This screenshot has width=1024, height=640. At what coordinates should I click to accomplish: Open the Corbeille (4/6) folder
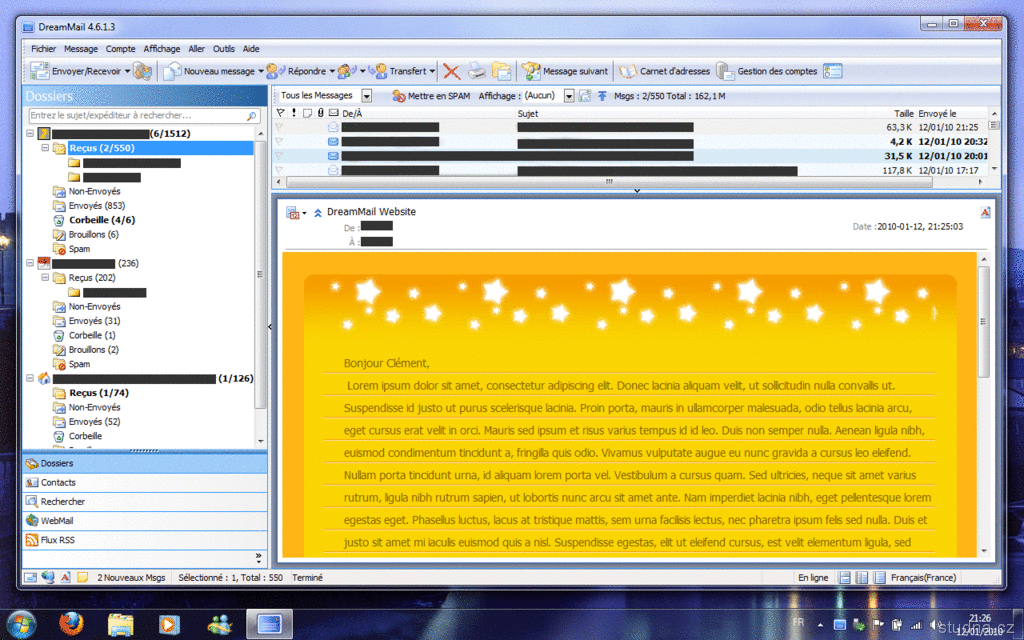pyautogui.click(x=102, y=220)
